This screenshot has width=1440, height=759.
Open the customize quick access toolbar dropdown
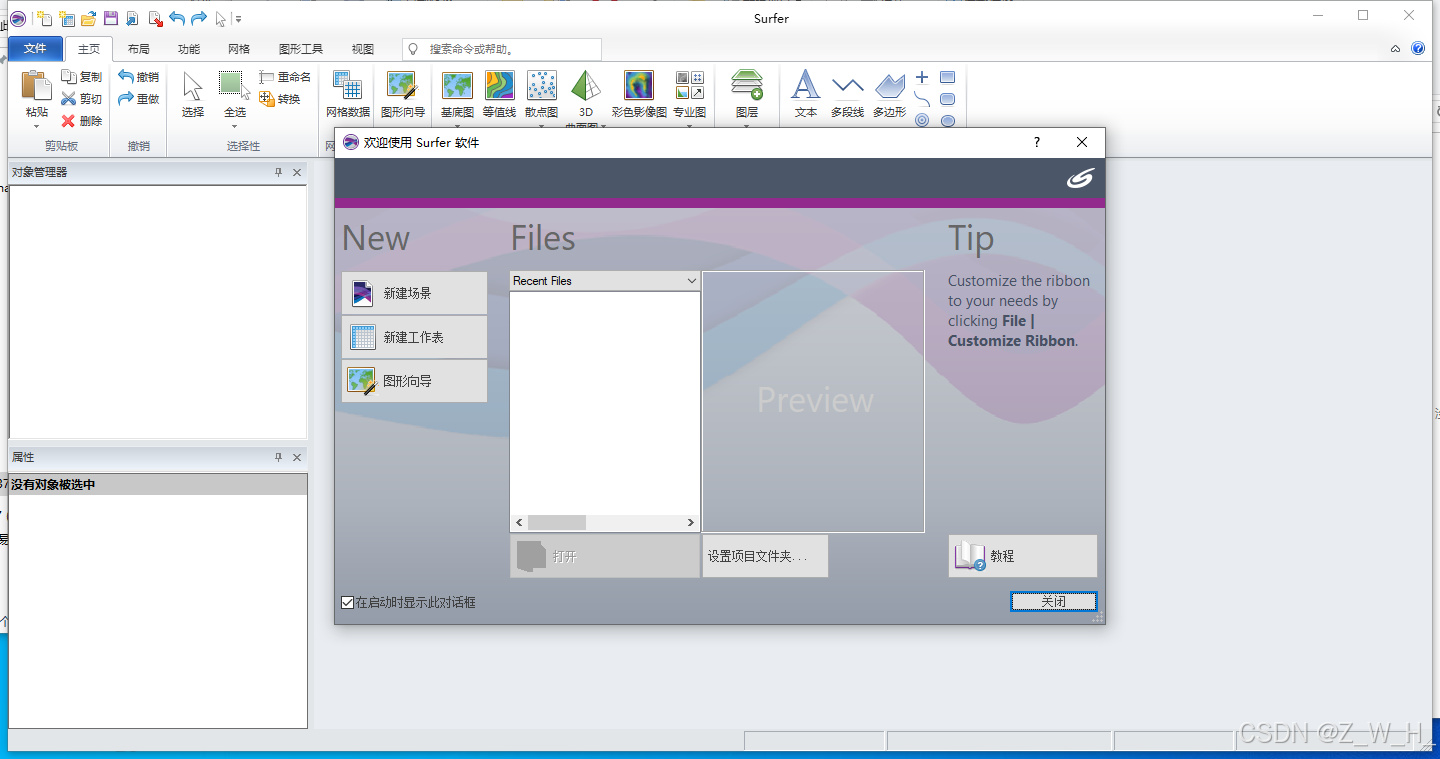pyautogui.click(x=238, y=19)
